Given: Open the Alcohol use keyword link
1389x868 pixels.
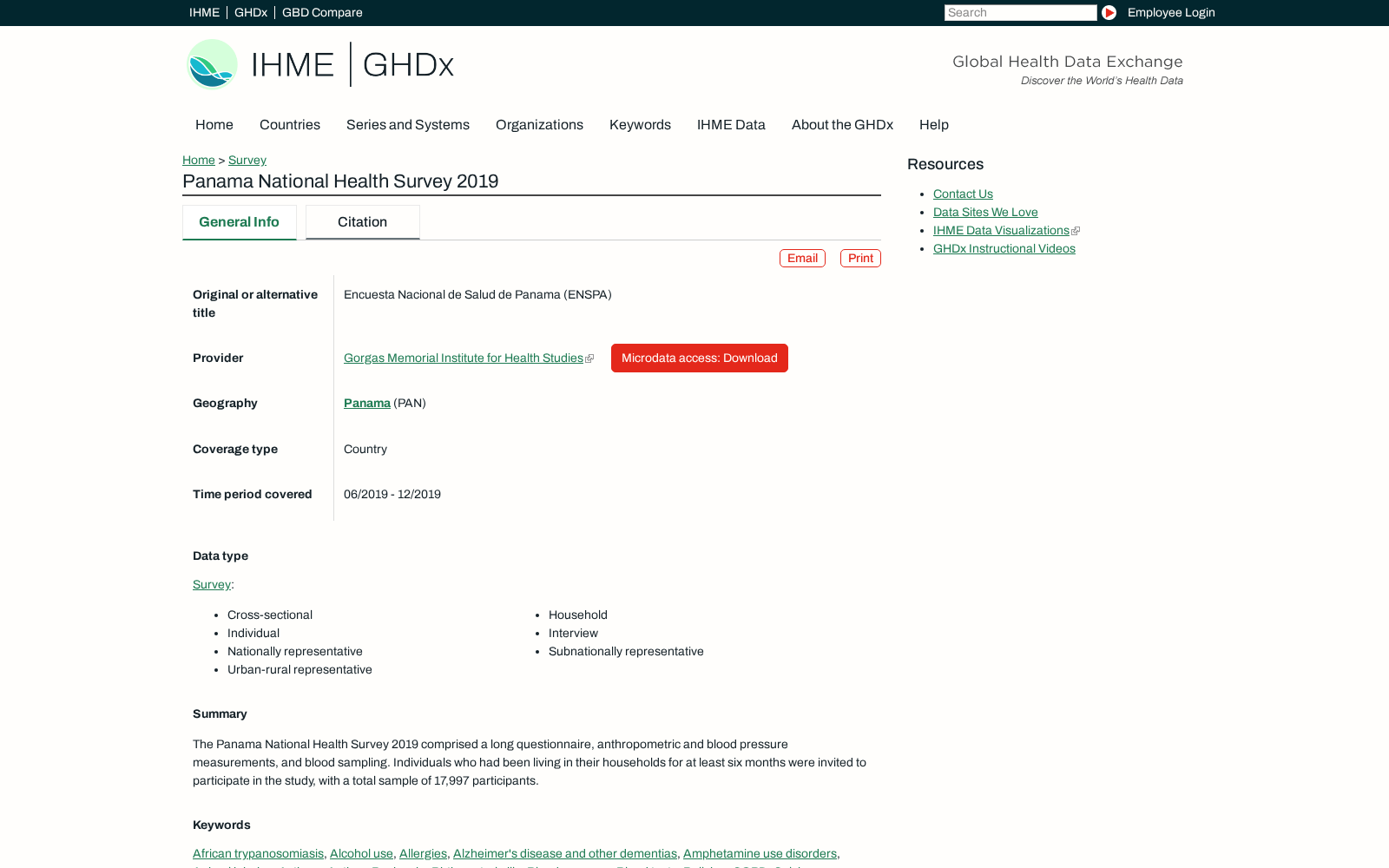Looking at the screenshot, I should (361, 854).
